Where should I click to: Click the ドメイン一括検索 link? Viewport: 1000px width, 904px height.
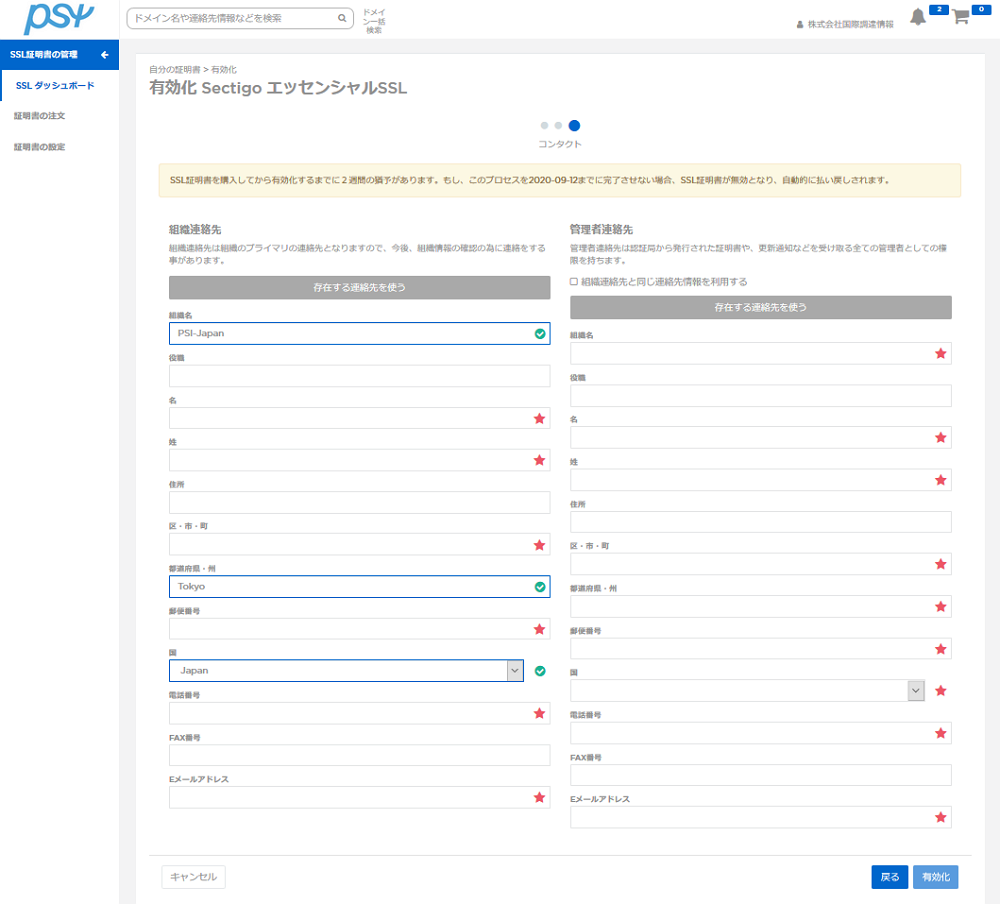pos(374,21)
